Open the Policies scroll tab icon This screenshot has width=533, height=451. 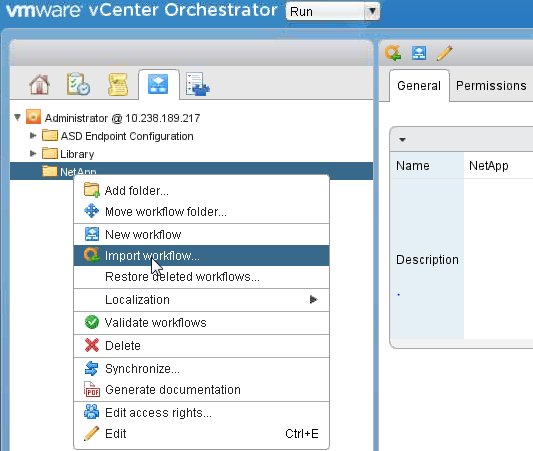pos(118,84)
